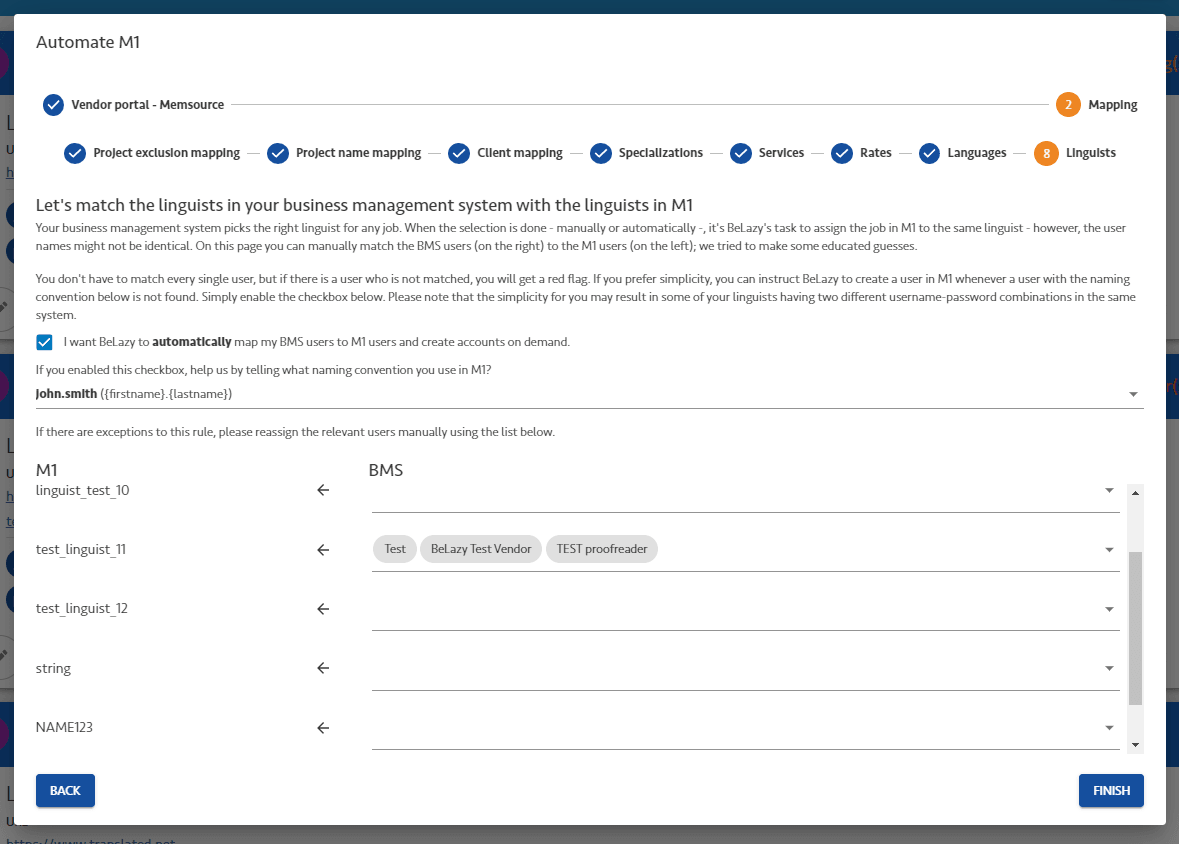Expand the BMS dropdown for test_linguist_11
Screen dimensions: 1179x844
point(1109,550)
